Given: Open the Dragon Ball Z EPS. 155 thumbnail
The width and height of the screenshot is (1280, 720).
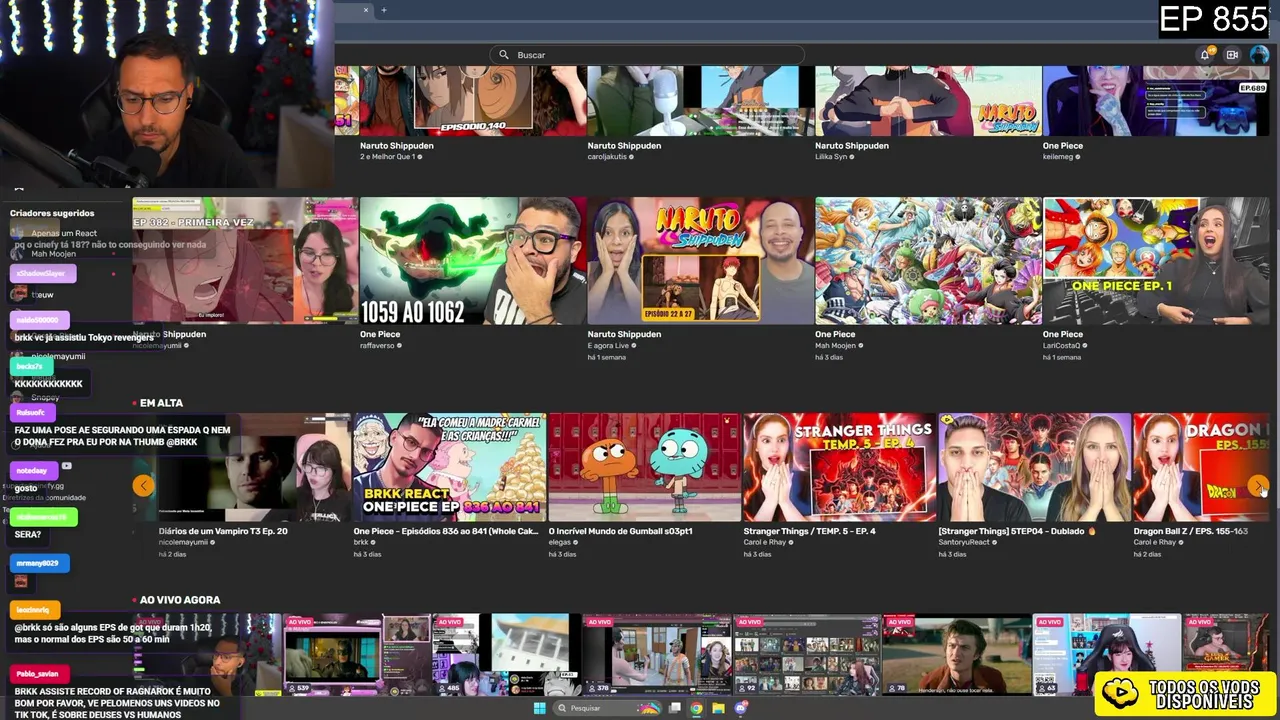Looking at the screenshot, I should [1200, 467].
